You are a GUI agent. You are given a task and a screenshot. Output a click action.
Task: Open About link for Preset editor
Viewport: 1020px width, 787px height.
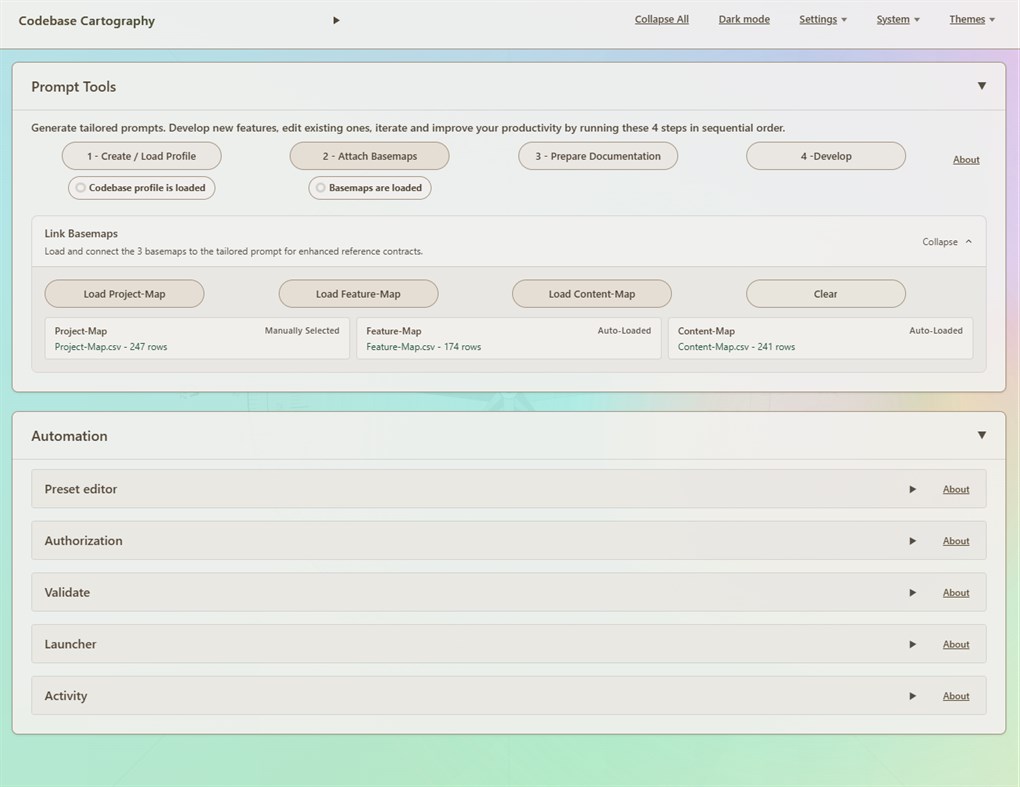coord(956,489)
